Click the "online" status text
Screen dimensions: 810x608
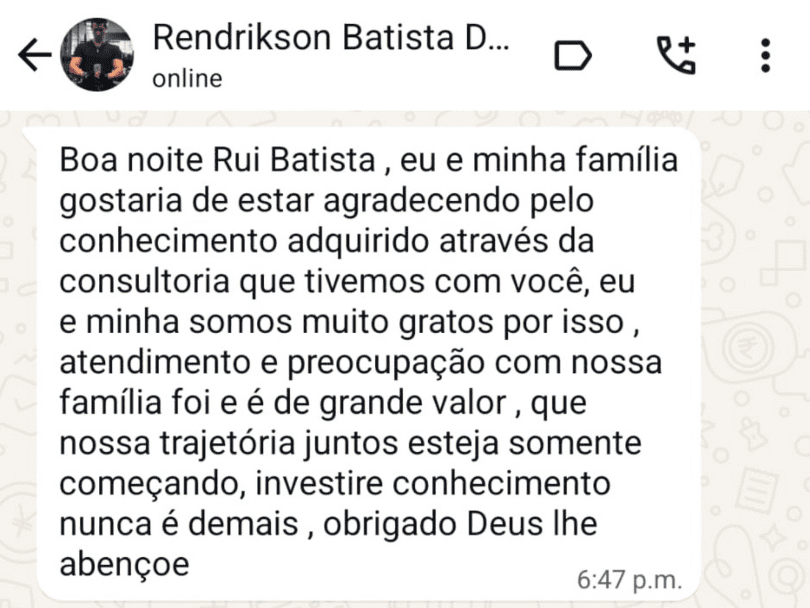(x=187, y=79)
